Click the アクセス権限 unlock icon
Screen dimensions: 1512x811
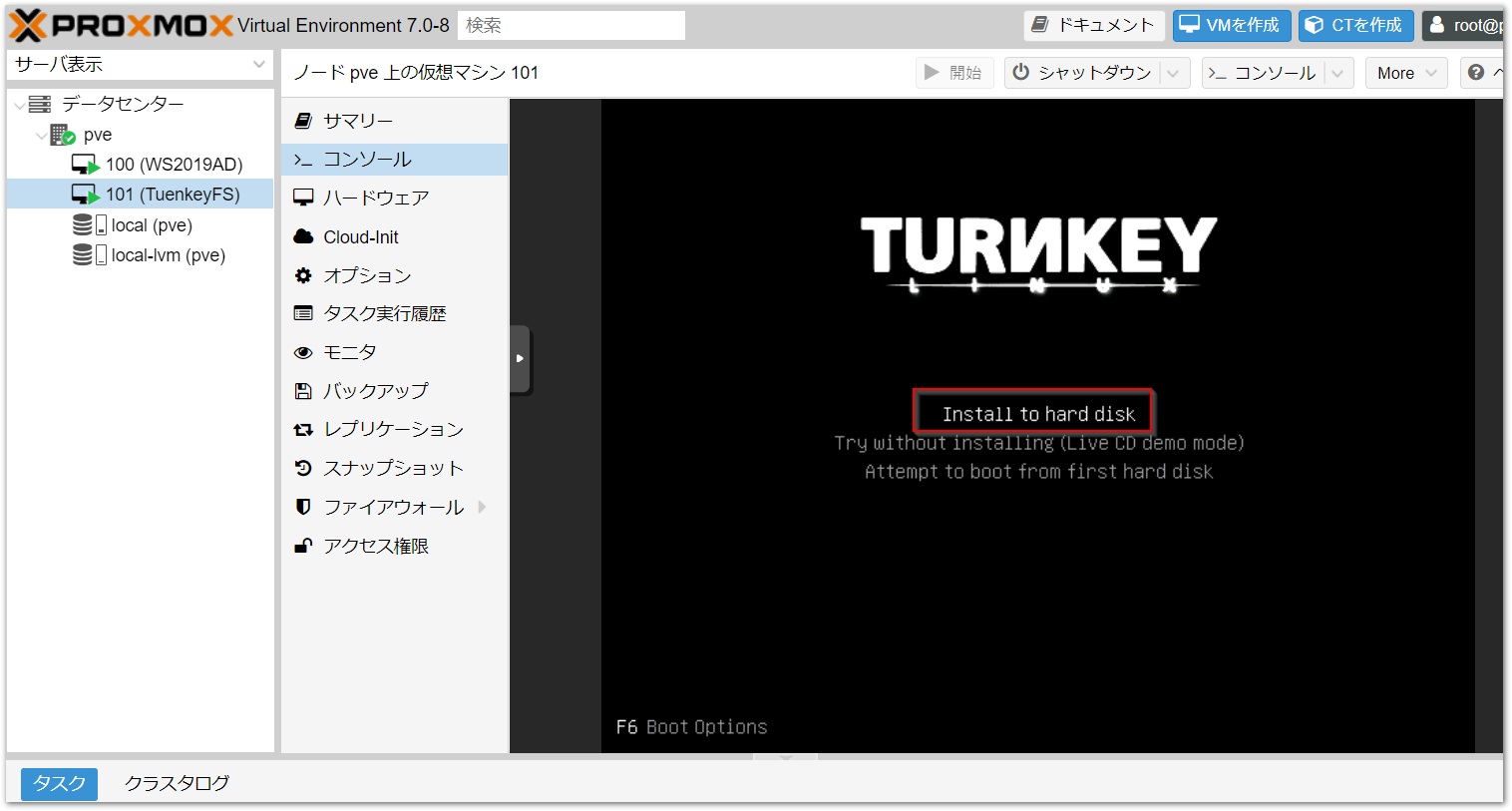pyautogui.click(x=303, y=546)
